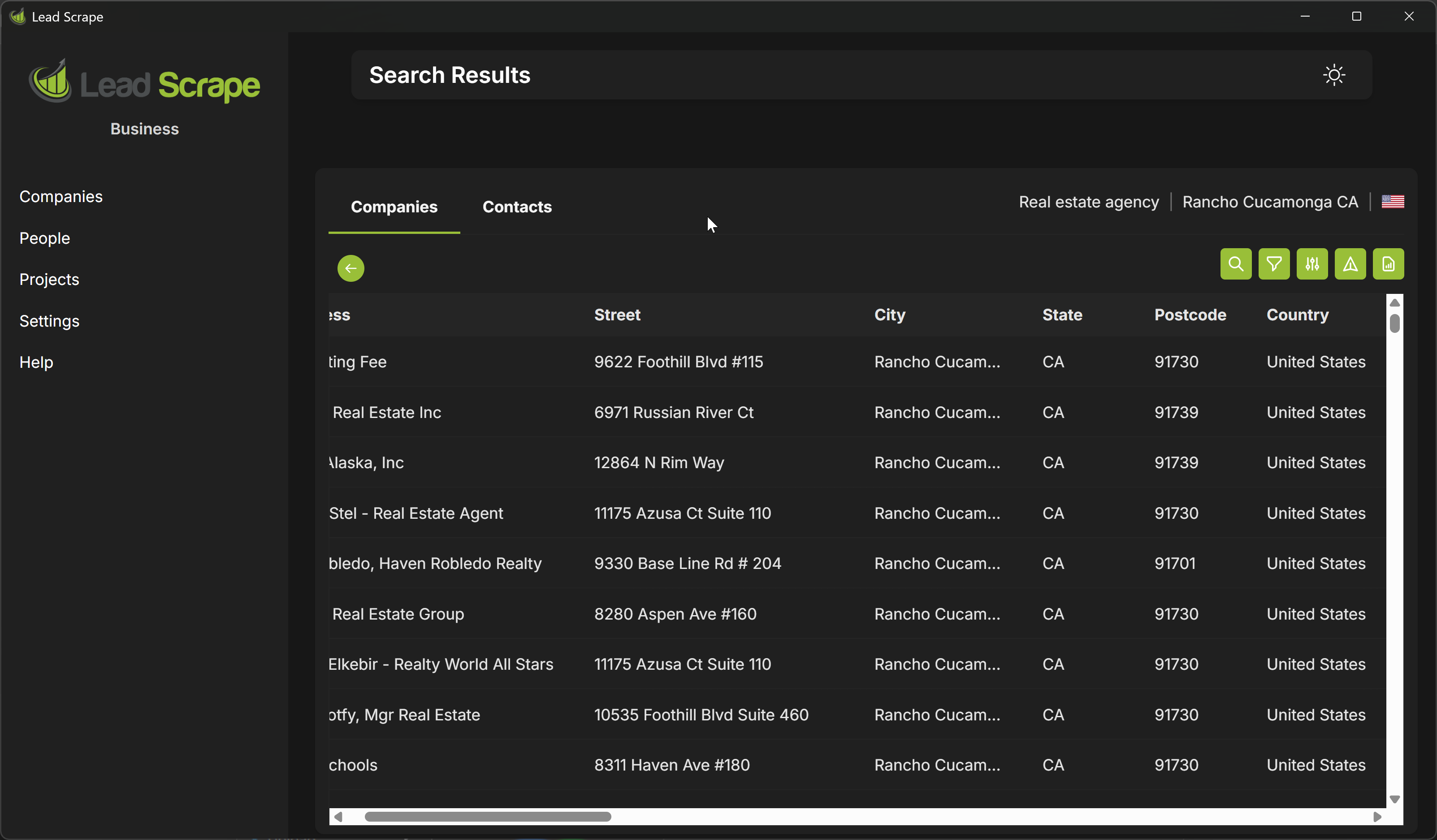Image resolution: width=1437 pixels, height=840 pixels.
Task: Click the horizontal scrollbar thumb
Action: click(488, 817)
